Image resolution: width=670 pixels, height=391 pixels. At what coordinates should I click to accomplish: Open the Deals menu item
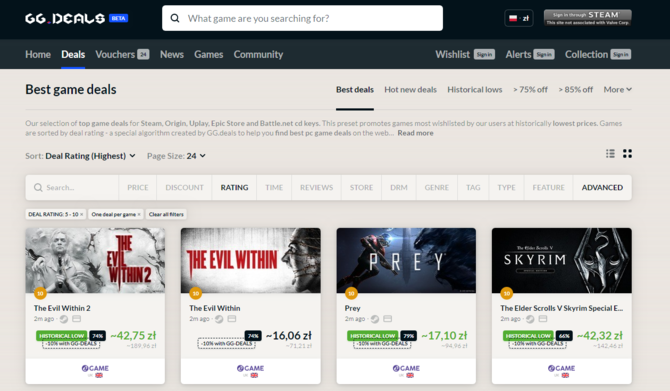tap(73, 55)
